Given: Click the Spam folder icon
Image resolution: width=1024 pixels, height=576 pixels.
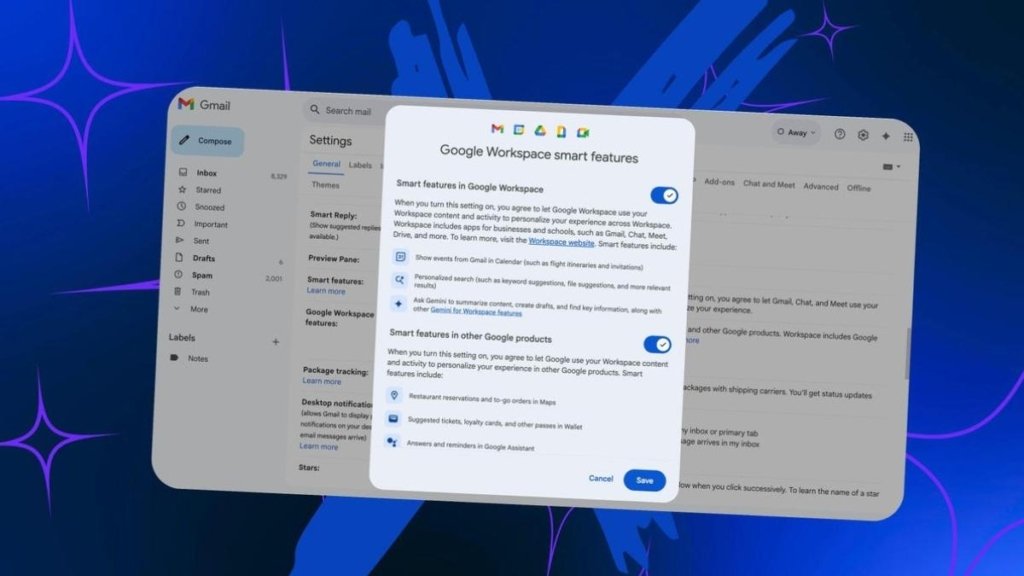Looking at the screenshot, I should (178, 274).
